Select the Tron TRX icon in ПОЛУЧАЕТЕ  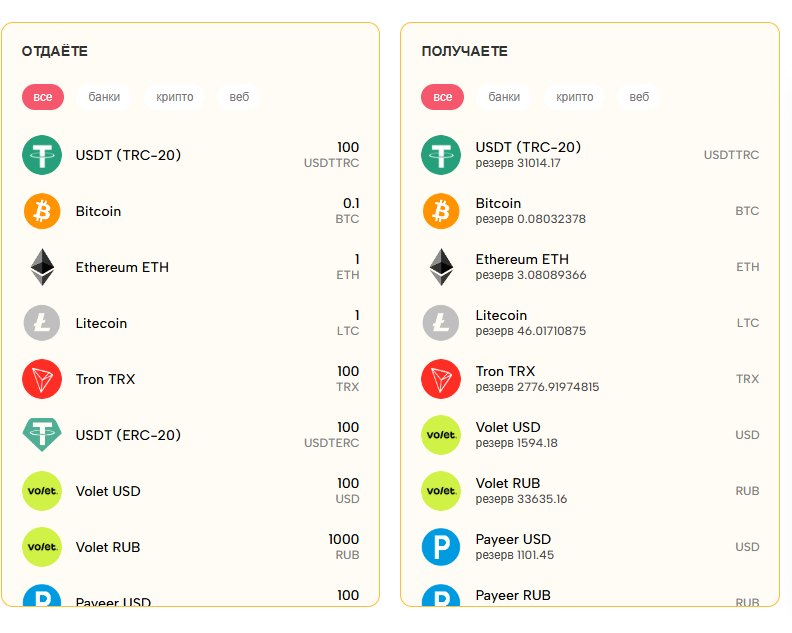point(441,379)
